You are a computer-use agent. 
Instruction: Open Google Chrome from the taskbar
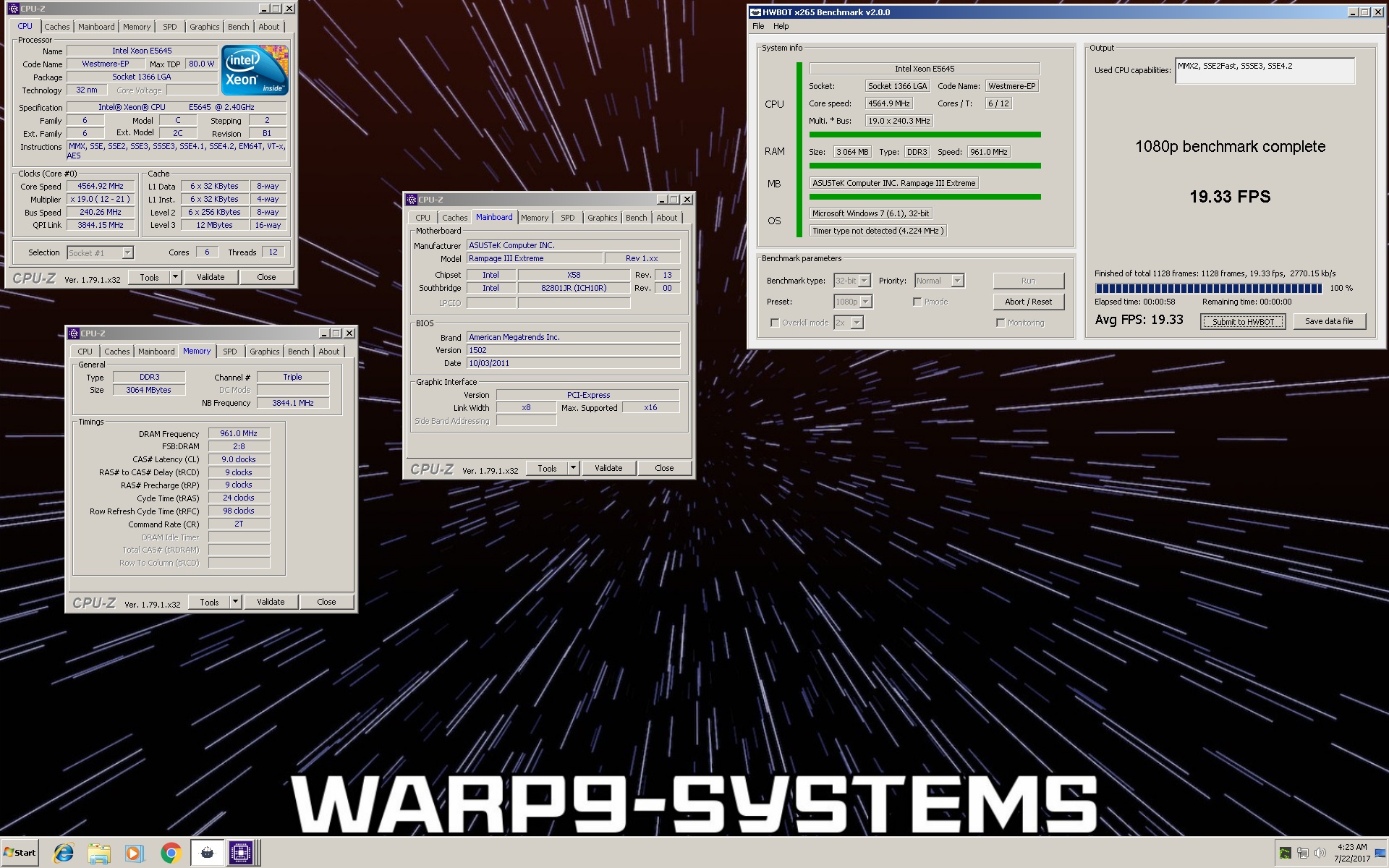[x=171, y=854]
